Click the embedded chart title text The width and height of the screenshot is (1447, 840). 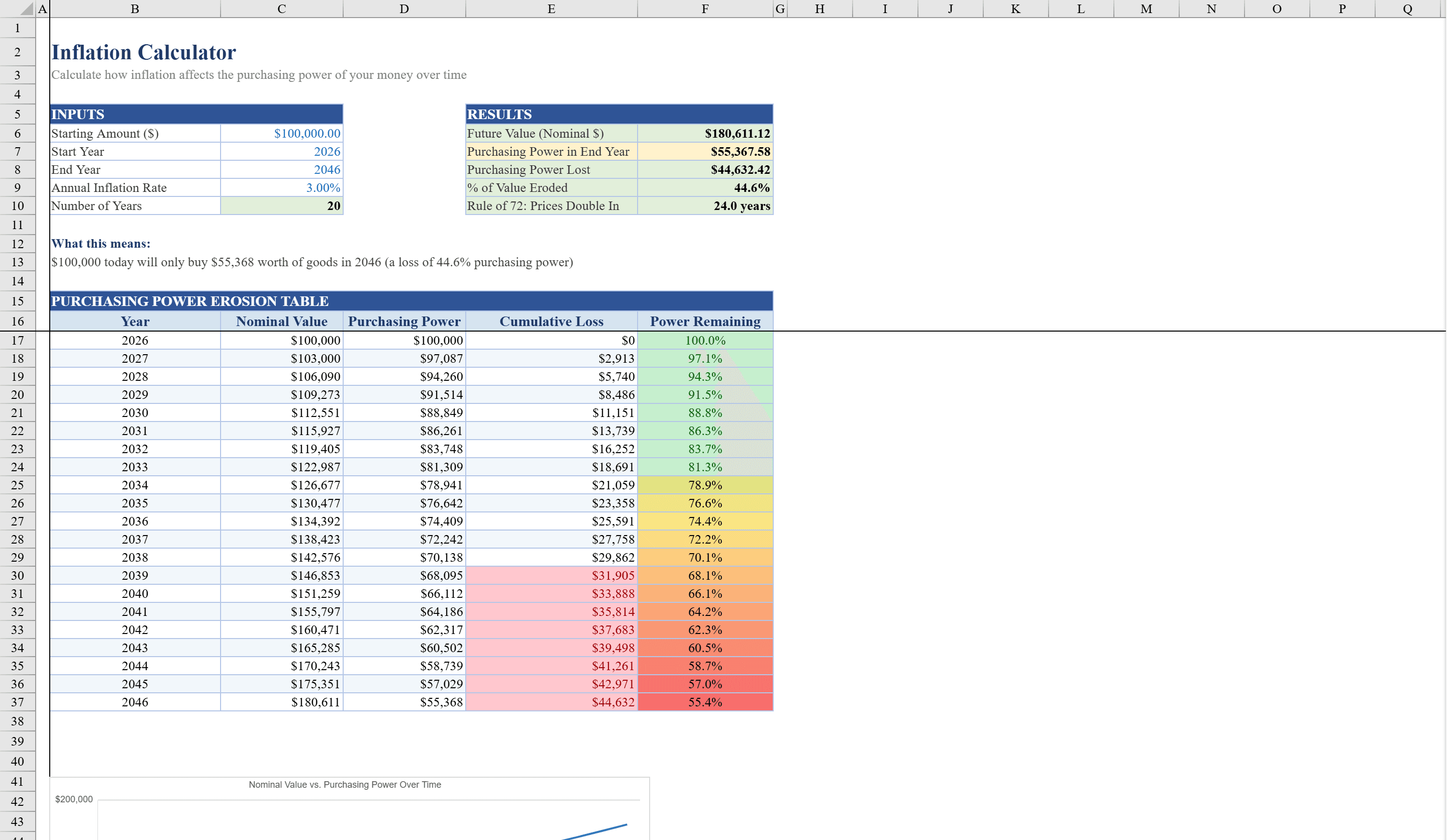click(x=345, y=784)
